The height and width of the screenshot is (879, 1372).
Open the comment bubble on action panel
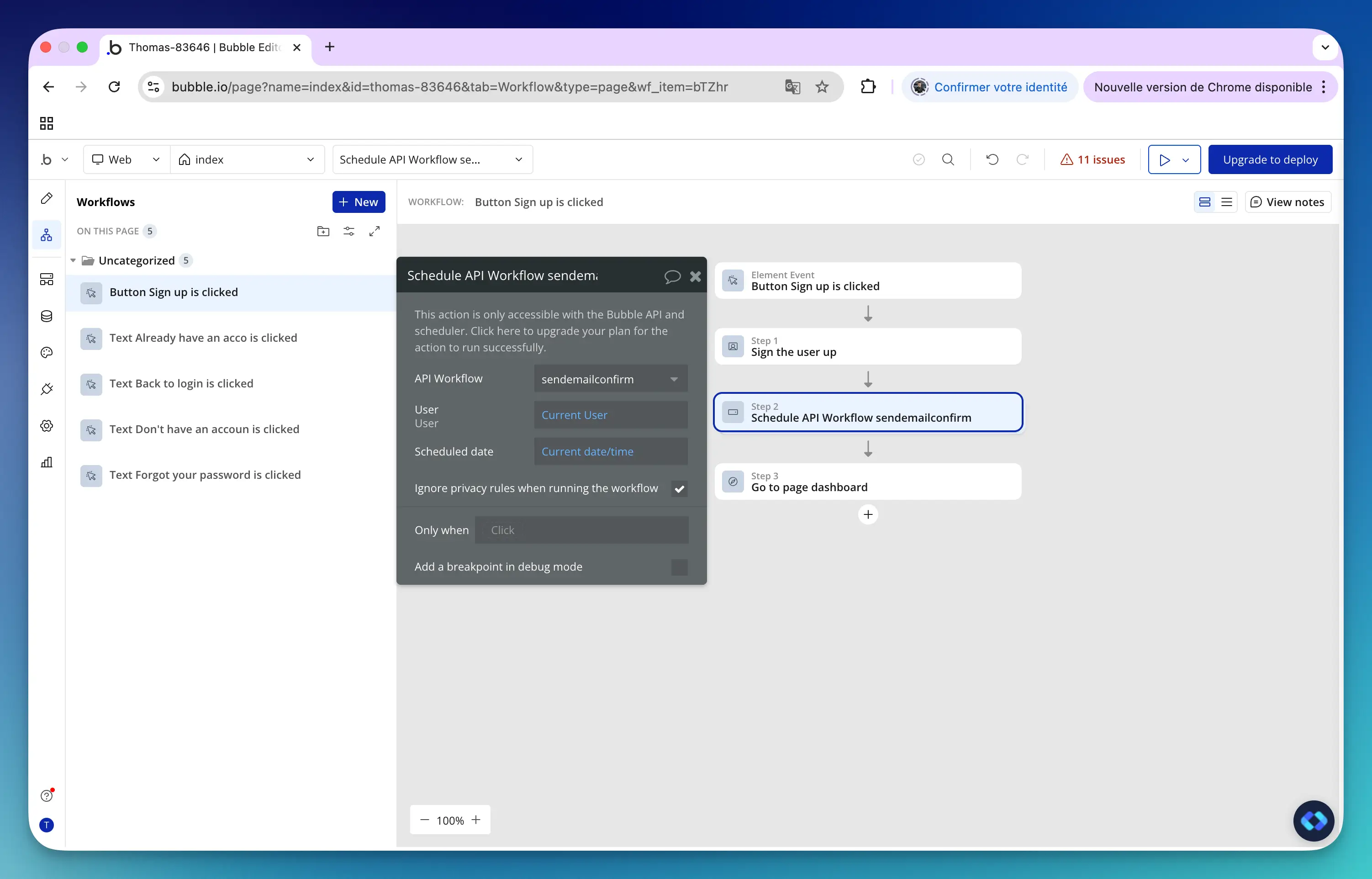(673, 276)
